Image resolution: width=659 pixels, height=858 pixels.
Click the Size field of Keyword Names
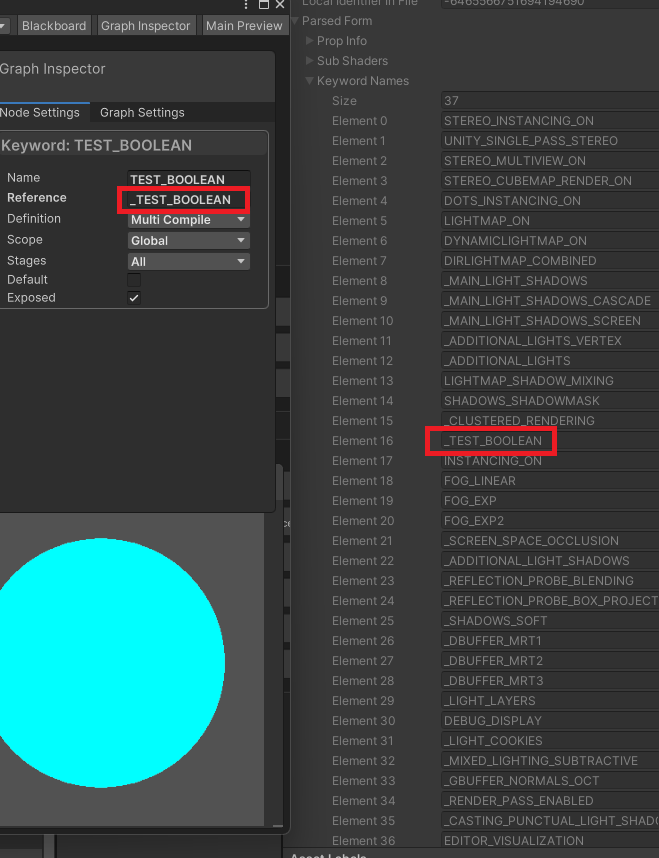548,101
